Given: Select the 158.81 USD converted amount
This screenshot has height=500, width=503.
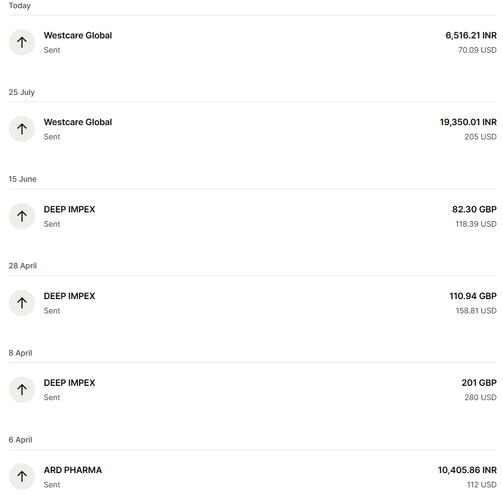Looking at the screenshot, I should pyautogui.click(x=476, y=311).
